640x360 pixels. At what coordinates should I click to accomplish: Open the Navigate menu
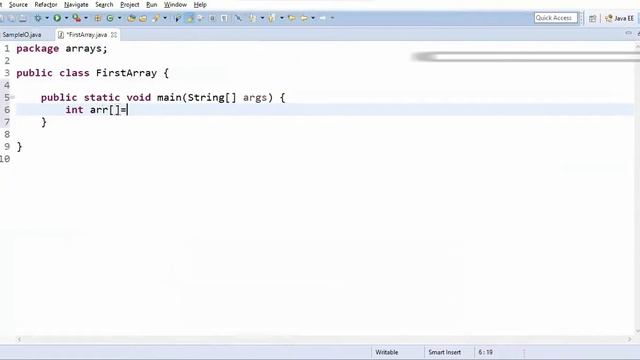[x=76, y=4]
